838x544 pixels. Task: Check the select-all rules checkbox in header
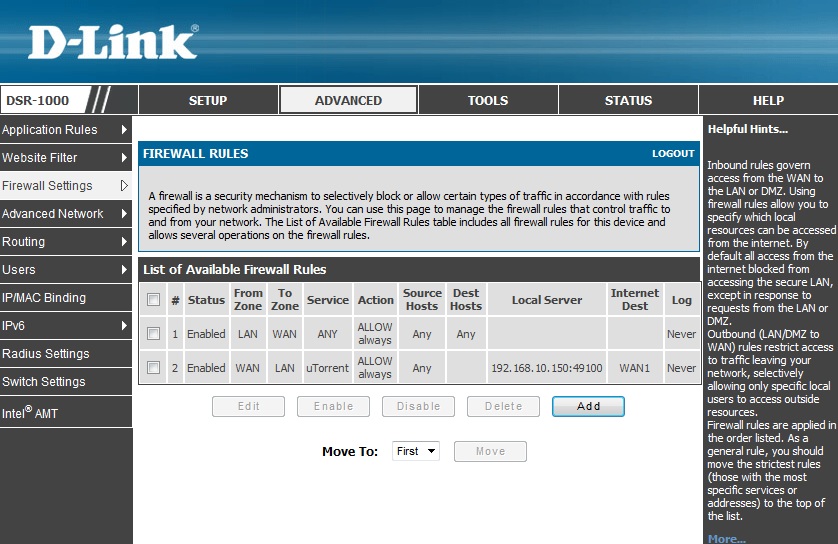[153, 299]
